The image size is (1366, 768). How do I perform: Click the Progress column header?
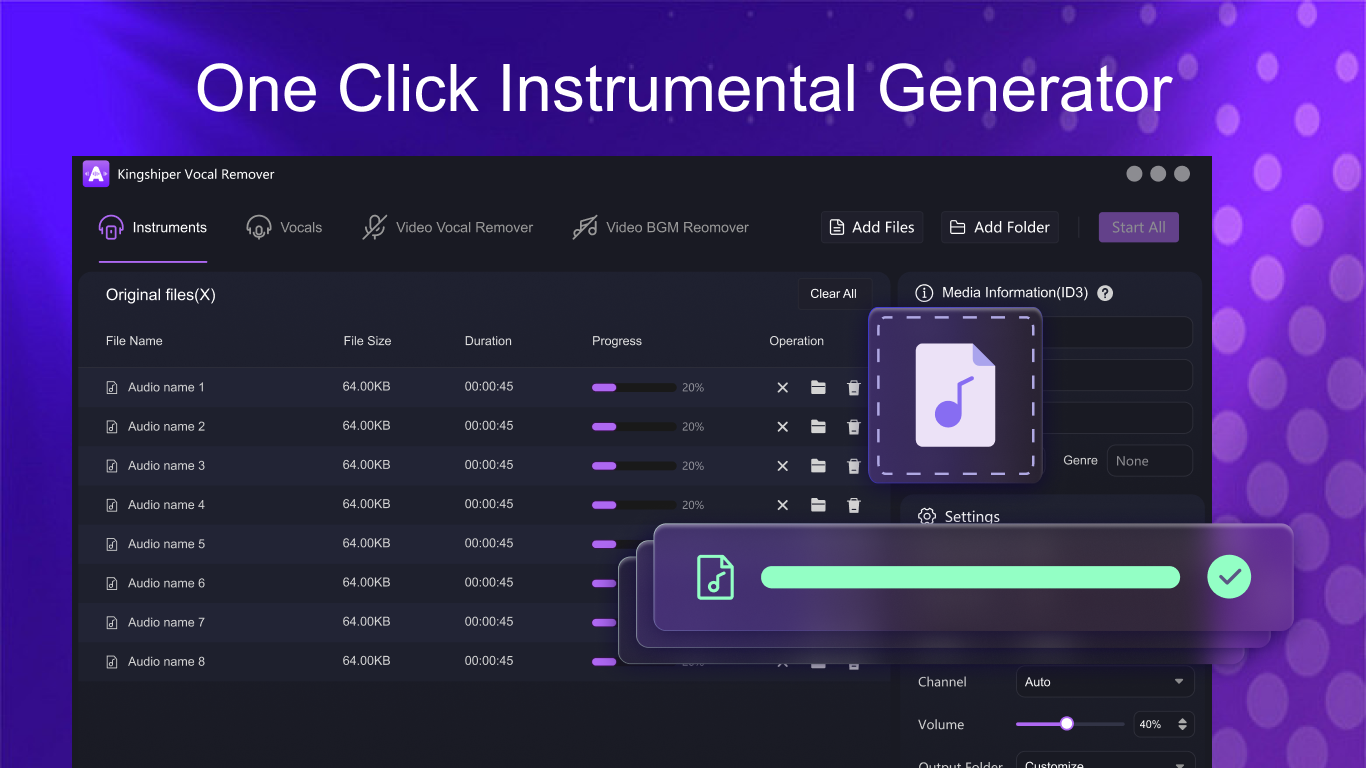pyautogui.click(x=617, y=341)
